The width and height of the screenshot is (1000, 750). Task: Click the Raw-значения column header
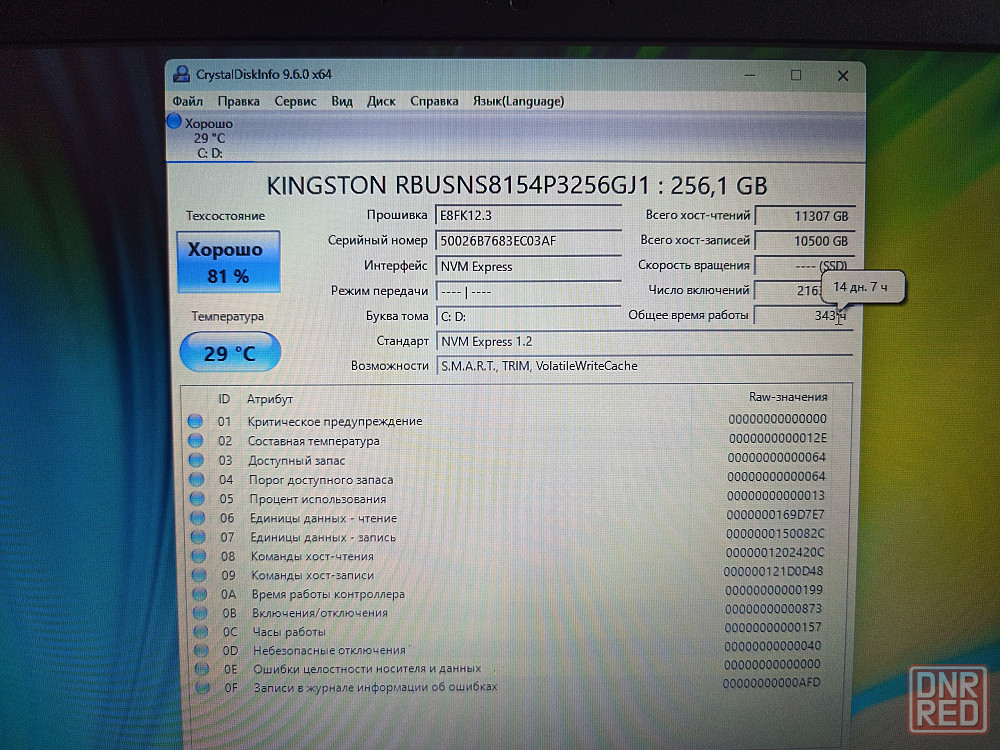(788, 397)
